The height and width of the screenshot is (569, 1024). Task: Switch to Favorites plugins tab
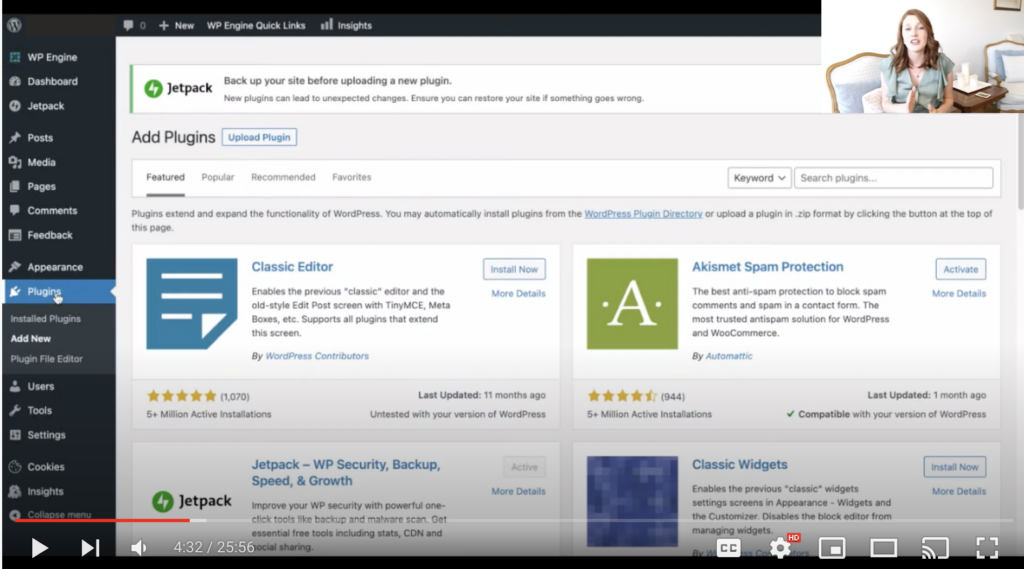click(351, 177)
